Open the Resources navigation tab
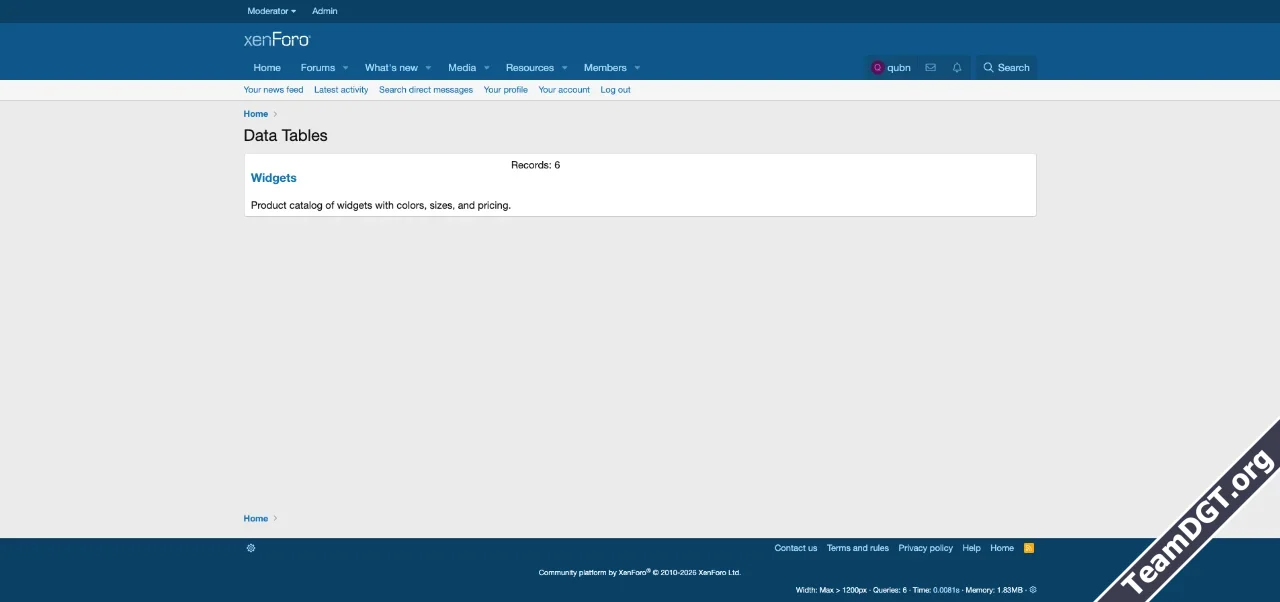 (529, 68)
